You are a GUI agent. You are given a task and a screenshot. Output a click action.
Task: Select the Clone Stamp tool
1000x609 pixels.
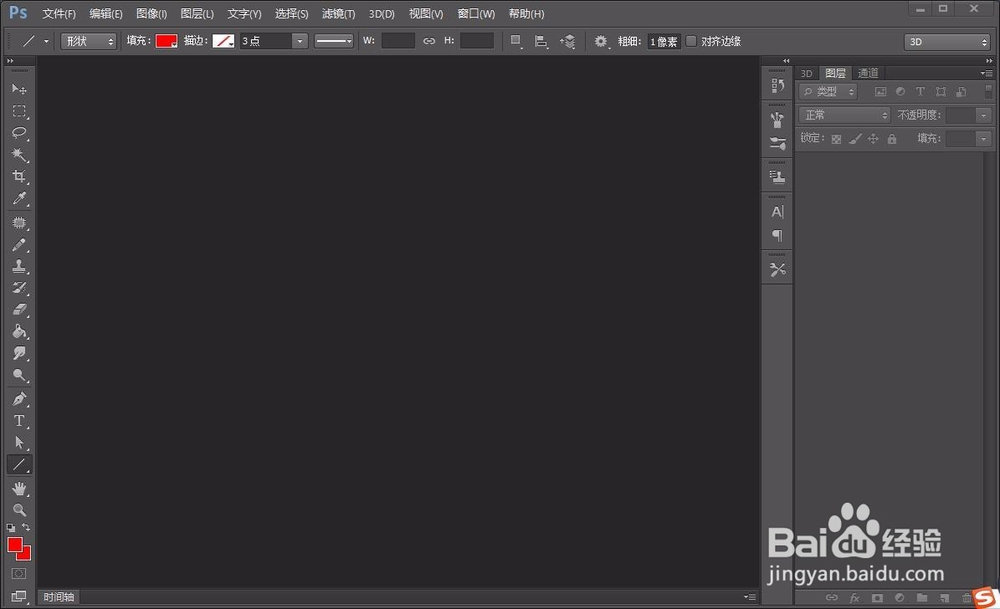coord(19,266)
